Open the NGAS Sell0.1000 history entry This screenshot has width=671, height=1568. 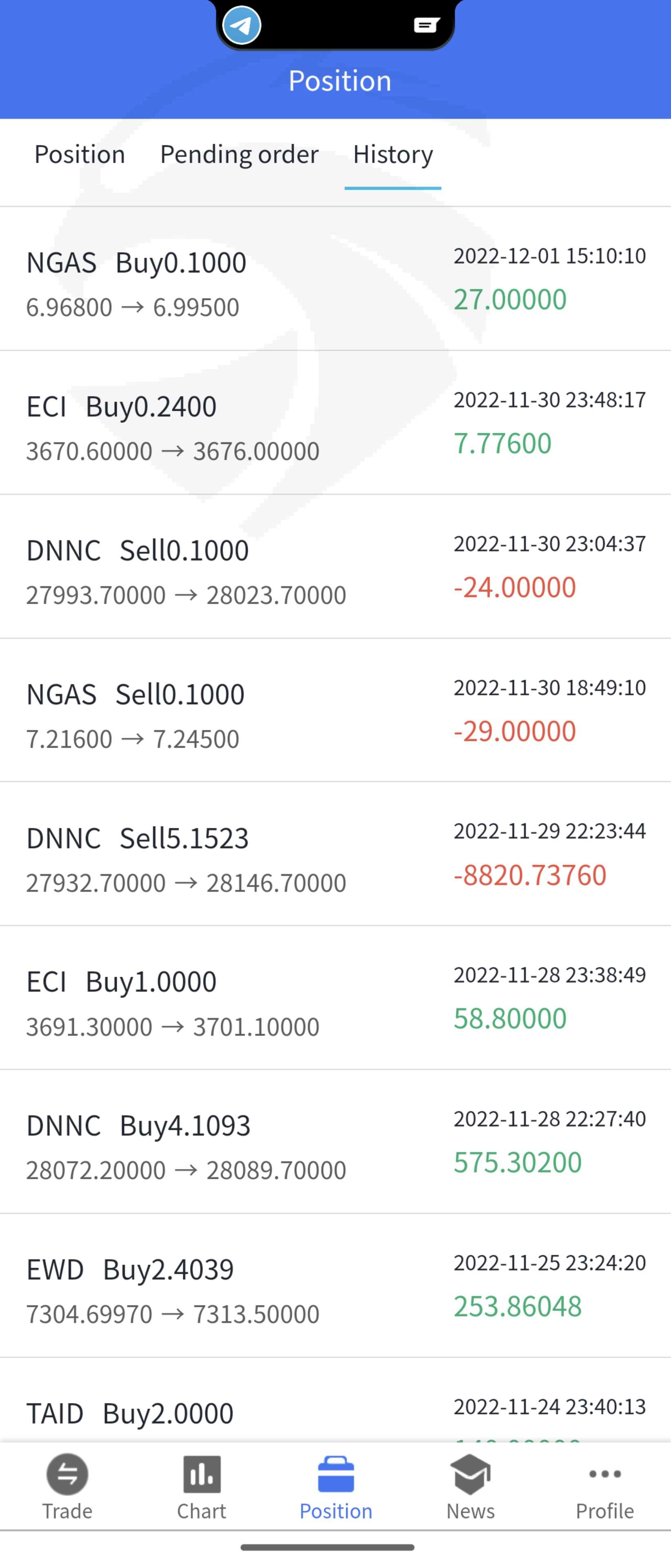click(335, 710)
